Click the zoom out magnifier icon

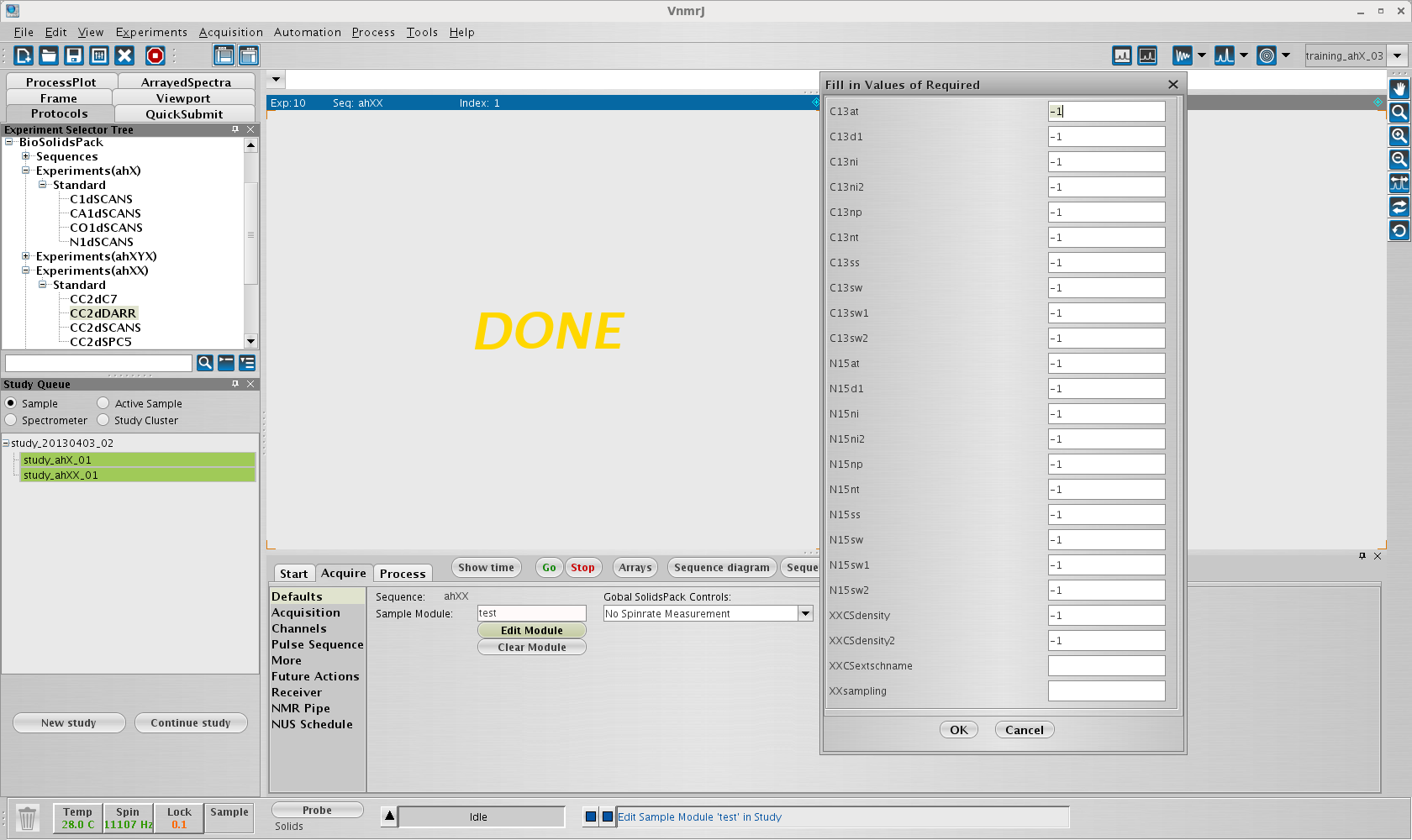point(1399,160)
